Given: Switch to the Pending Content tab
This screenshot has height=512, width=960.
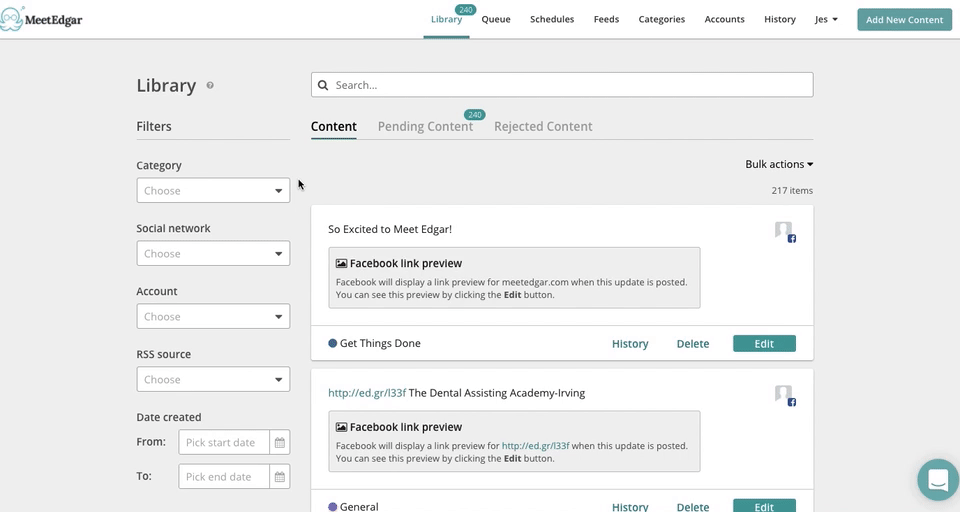Looking at the screenshot, I should 426,127.
